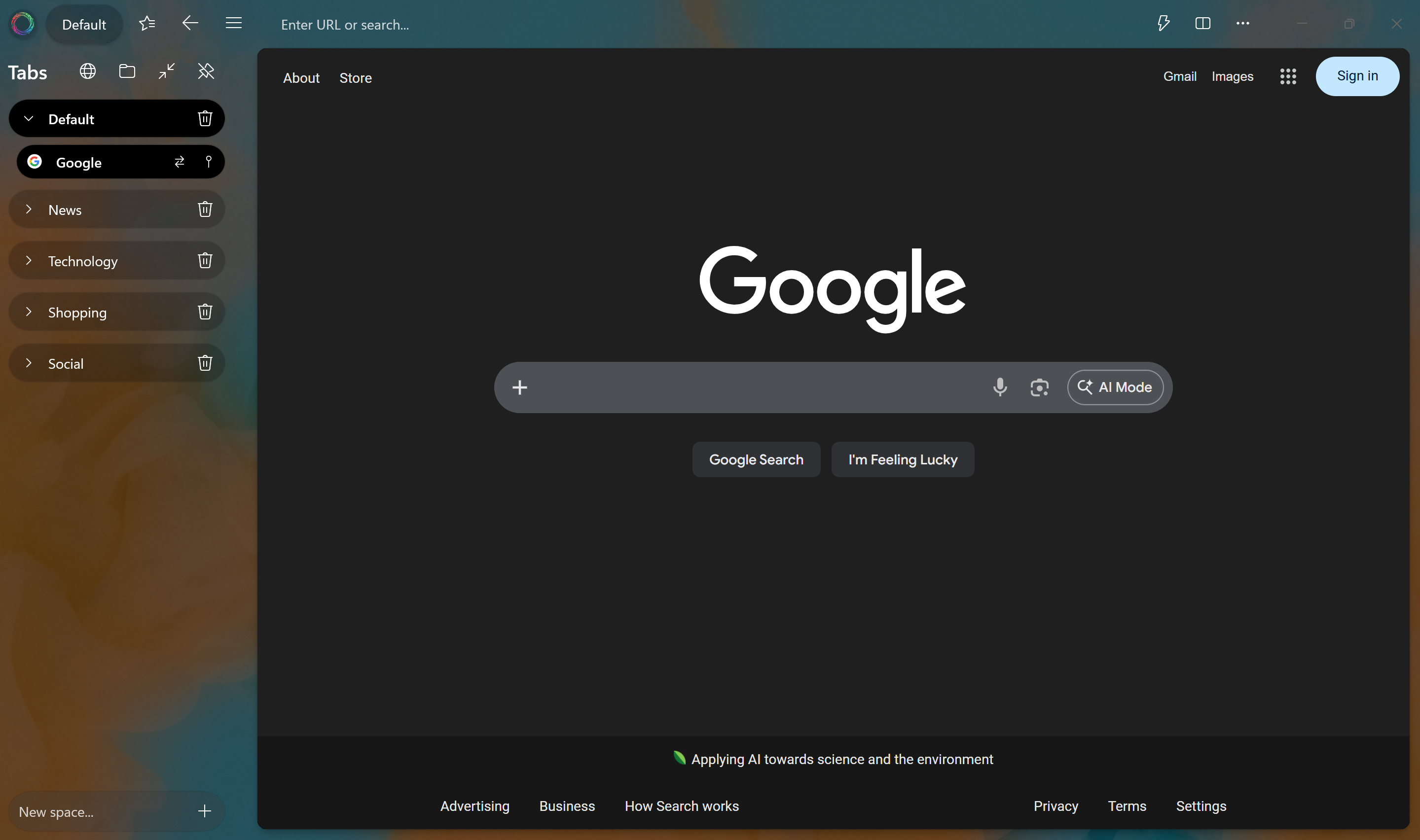The width and height of the screenshot is (1420, 840).
Task: Click the plus icon in search box
Action: point(520,387)
